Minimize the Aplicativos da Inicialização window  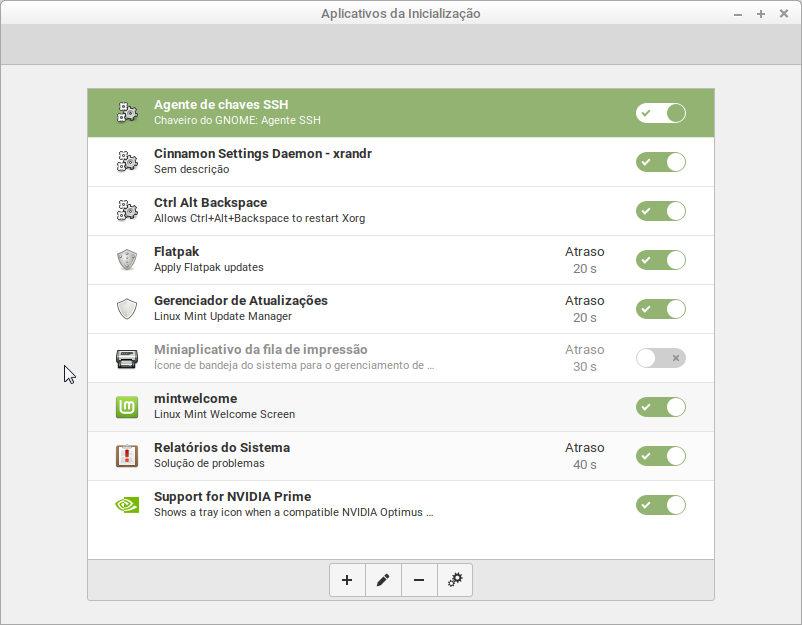coord(738,14)
